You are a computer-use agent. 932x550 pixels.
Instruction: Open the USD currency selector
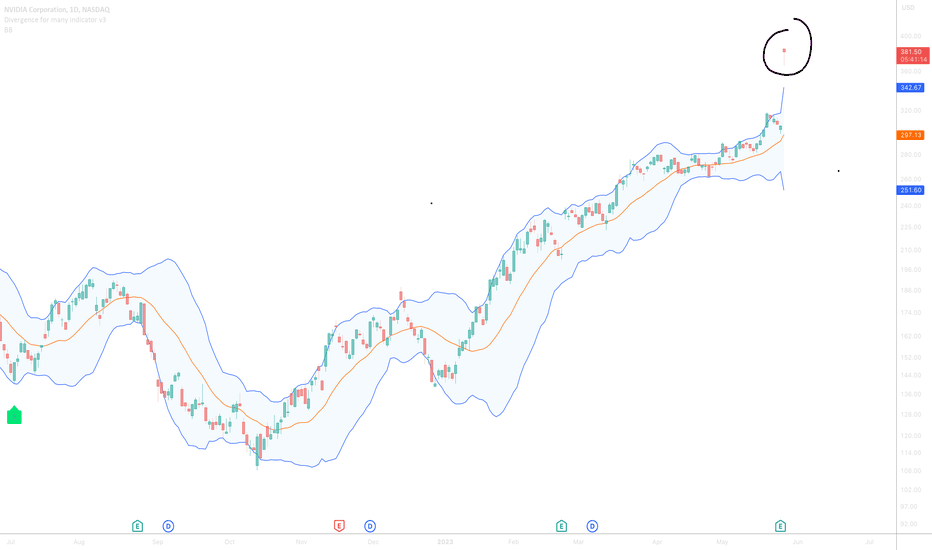[x=908, y=7]
